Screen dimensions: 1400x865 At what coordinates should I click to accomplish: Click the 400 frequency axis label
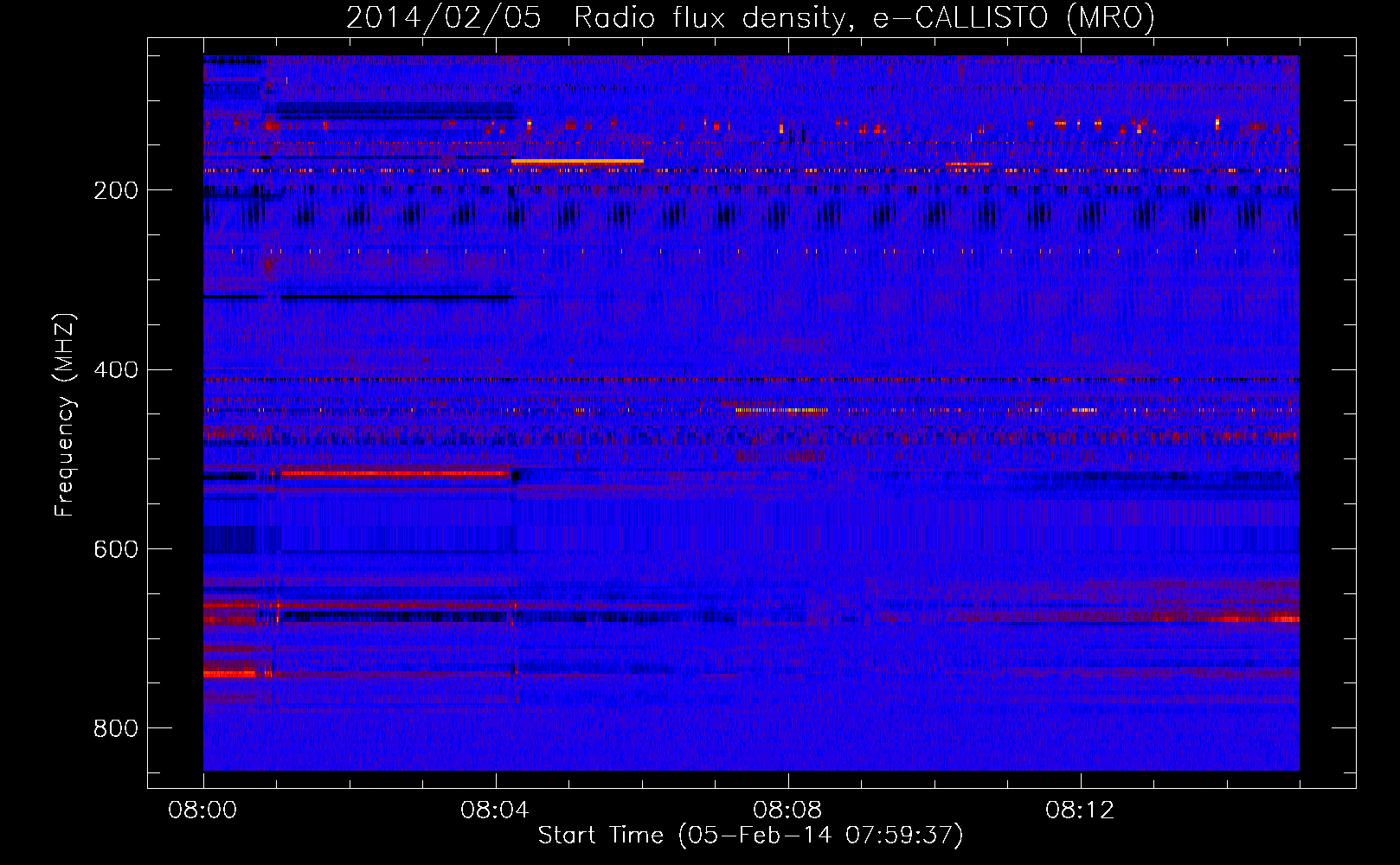pyautogui.click(x=115, y=370)
